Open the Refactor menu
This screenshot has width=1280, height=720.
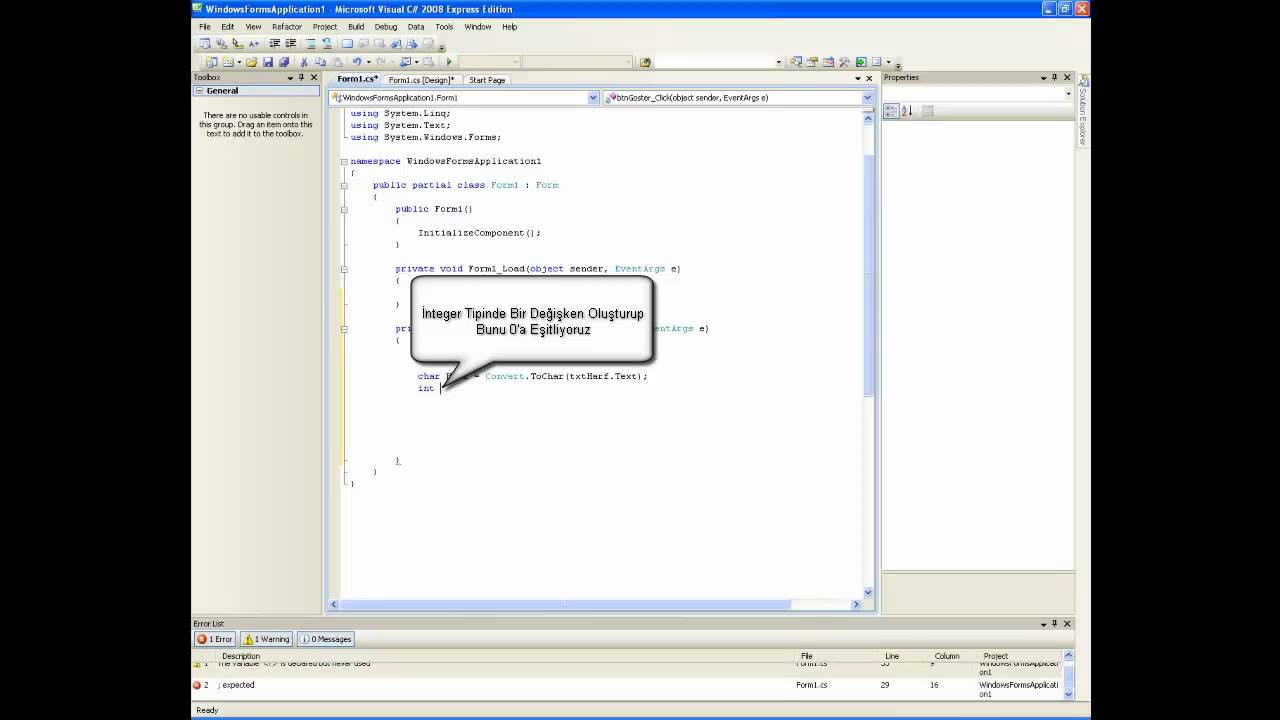(x=286, y=27)
